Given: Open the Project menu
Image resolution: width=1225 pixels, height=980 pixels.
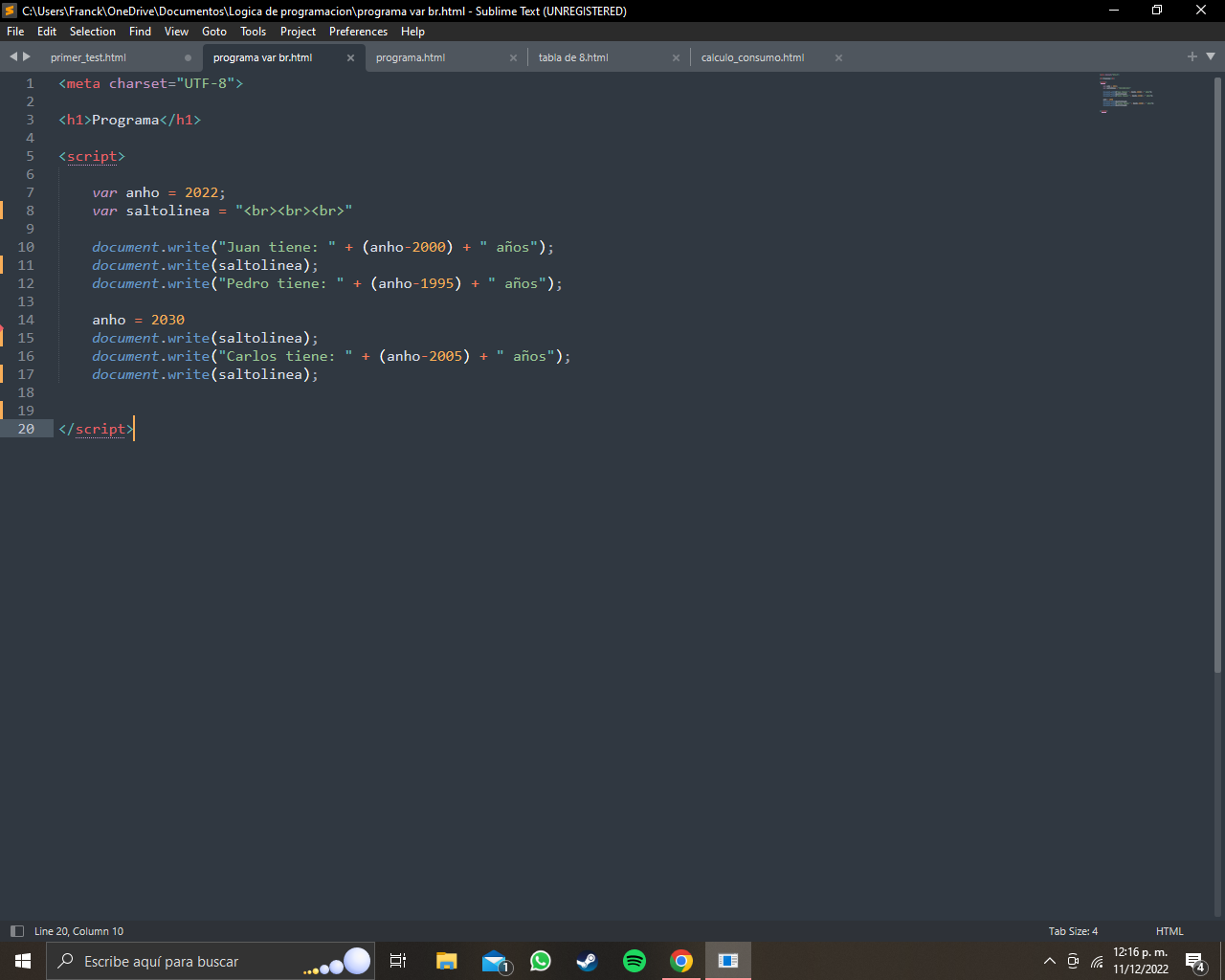Looking at the screenshot, I should [x=298, y=32].
